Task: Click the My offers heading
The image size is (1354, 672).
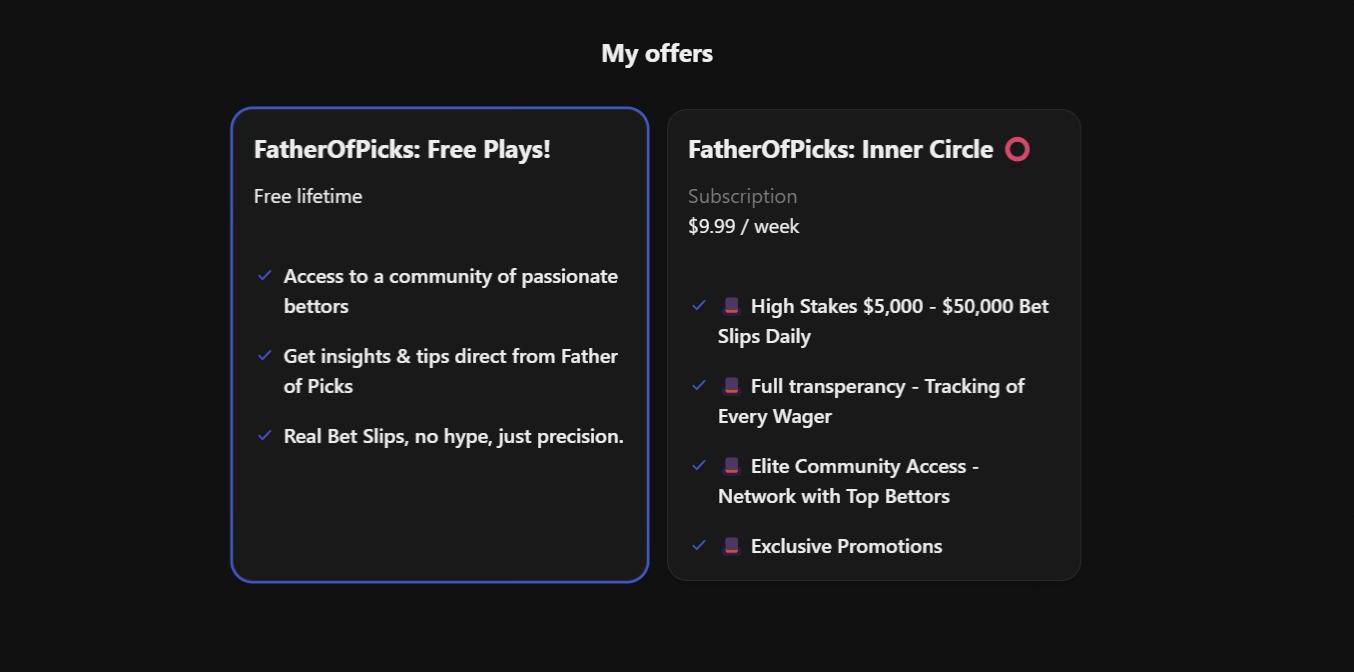Action: click(657, 52)
